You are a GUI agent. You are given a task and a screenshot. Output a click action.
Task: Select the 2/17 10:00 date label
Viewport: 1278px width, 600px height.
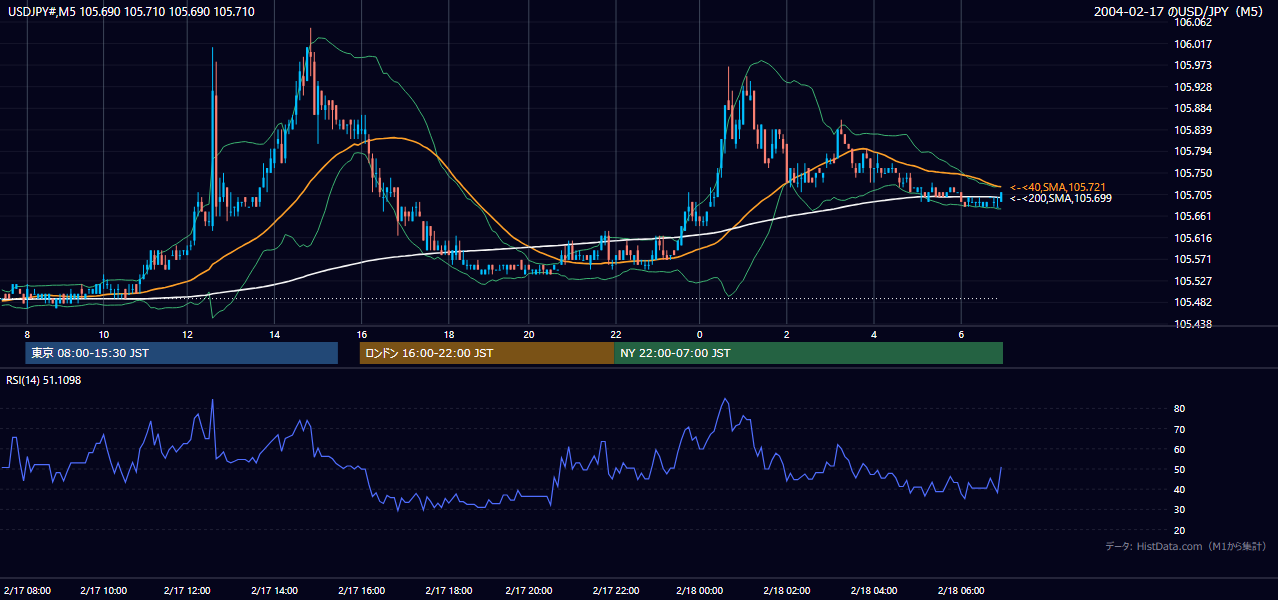(x=103, y=590)
